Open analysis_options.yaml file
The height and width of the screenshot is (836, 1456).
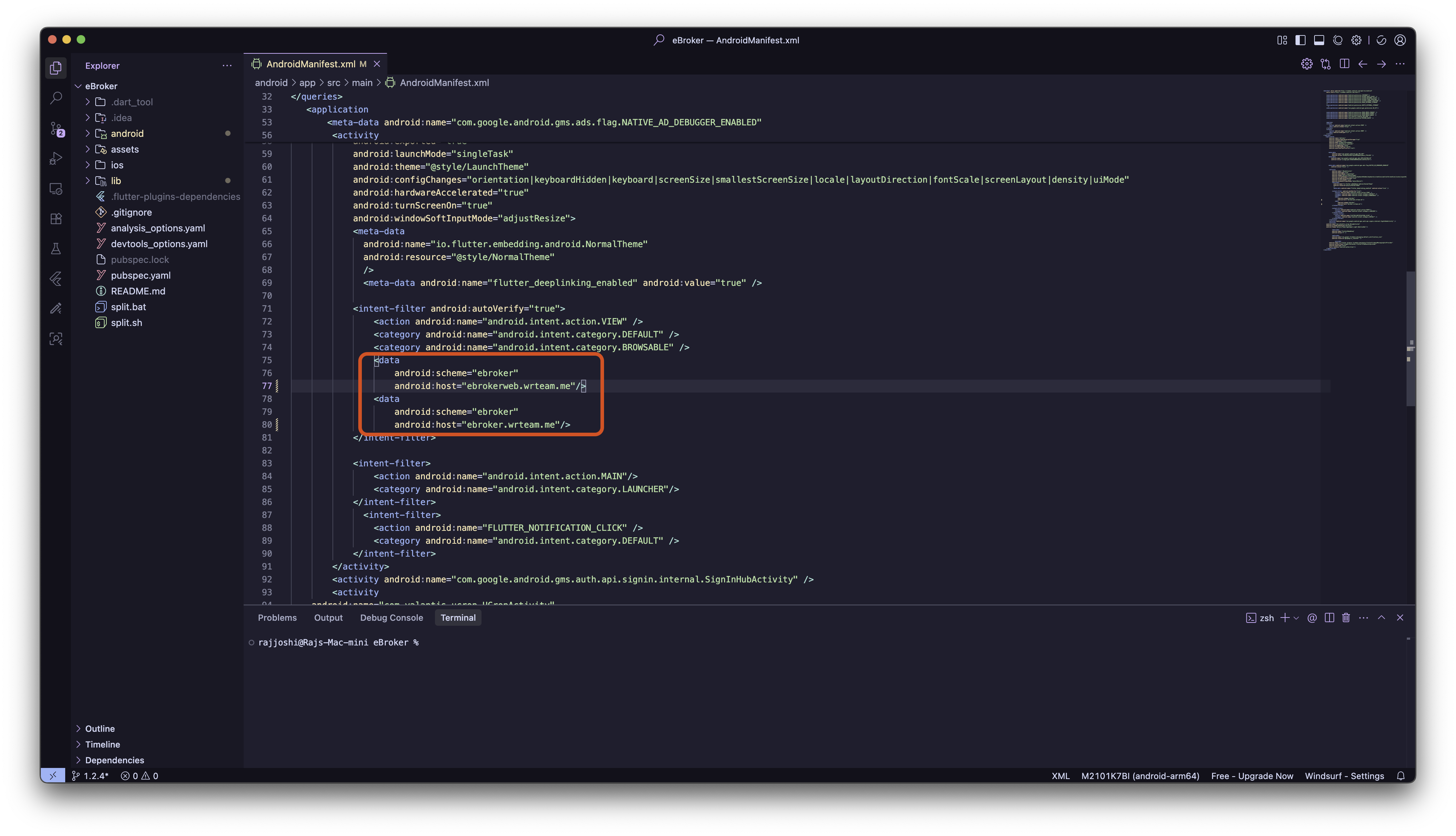158,228
